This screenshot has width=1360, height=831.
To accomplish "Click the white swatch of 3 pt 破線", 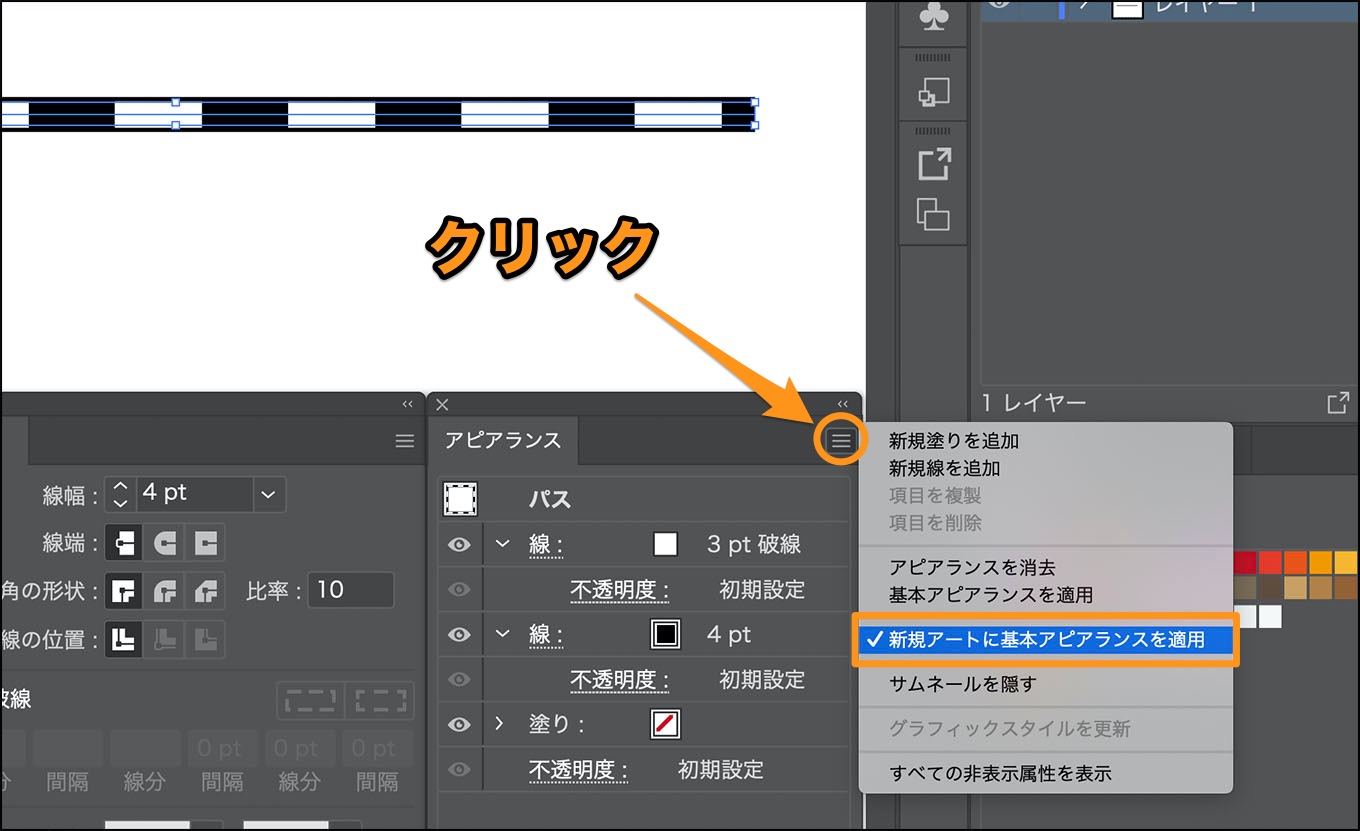I will 665,545.
